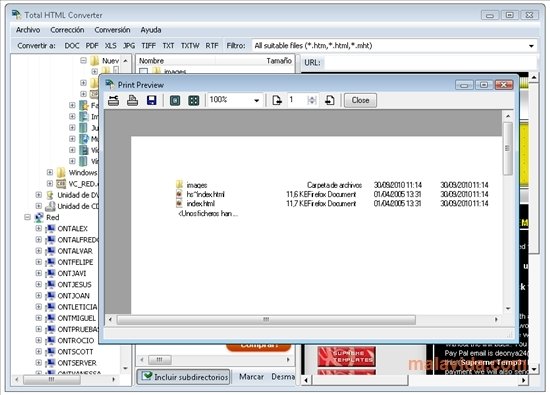Expand the ONTALFRED computer node
The width and height of the screenshot is (550, 395).
tap(39, 240)
